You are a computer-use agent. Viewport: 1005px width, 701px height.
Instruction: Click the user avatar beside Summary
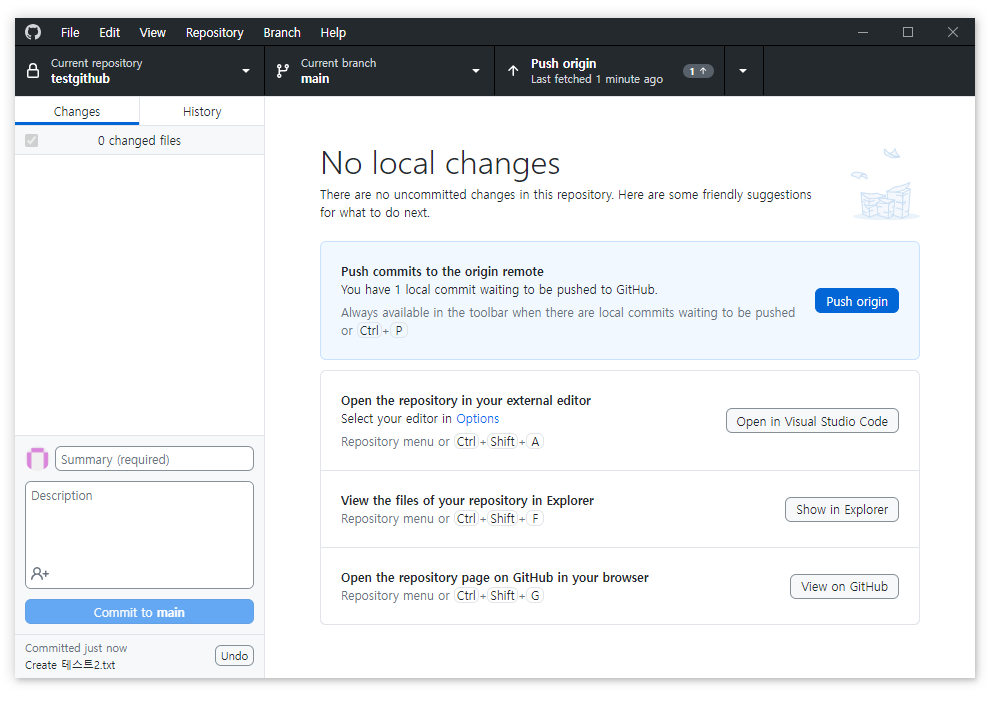(x=37, y=459)
